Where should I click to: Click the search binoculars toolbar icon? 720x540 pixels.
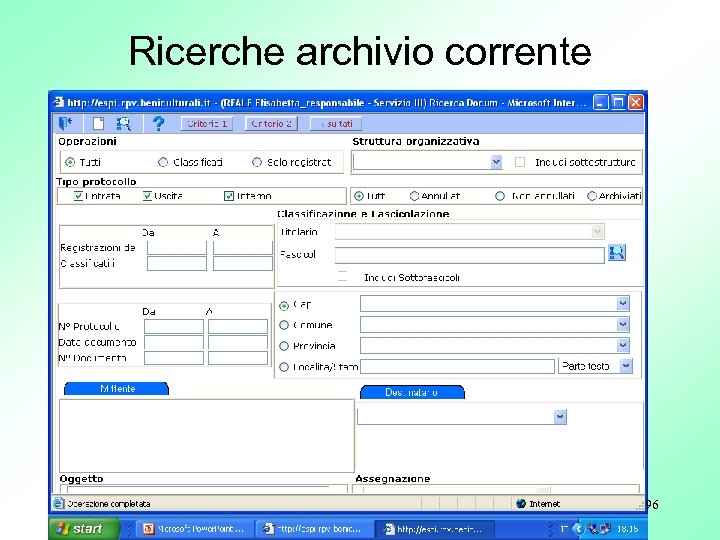(x=124, y=123)
